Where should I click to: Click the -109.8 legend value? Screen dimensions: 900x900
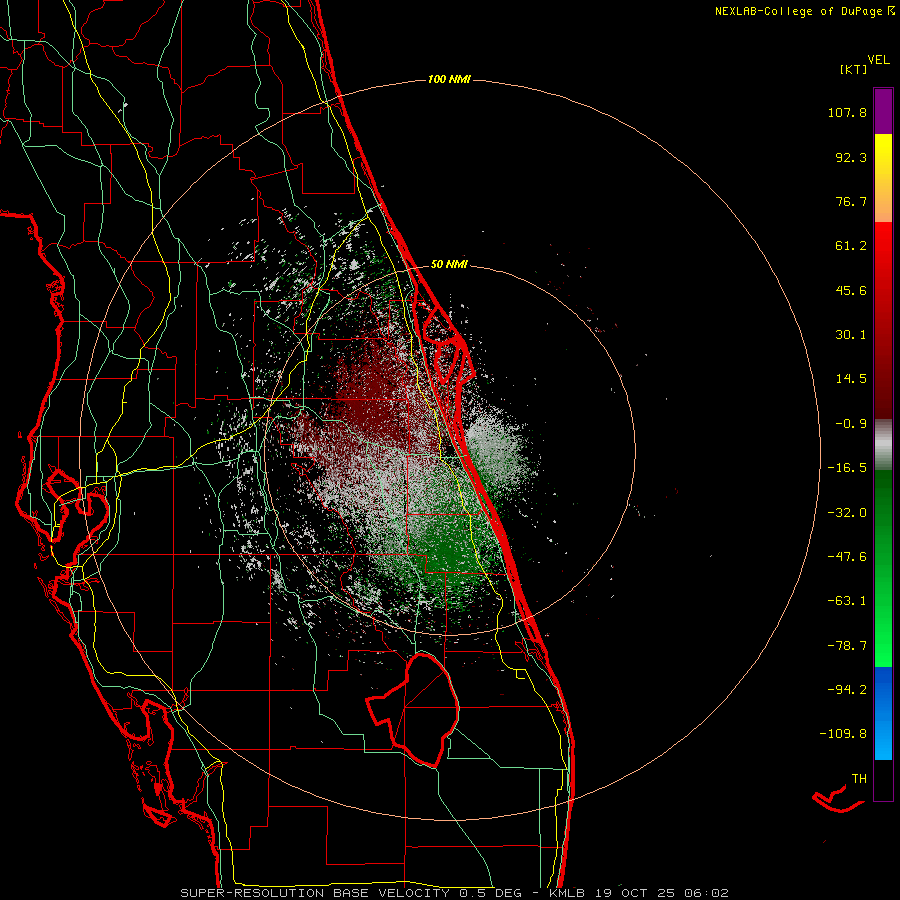click(843, 734)
